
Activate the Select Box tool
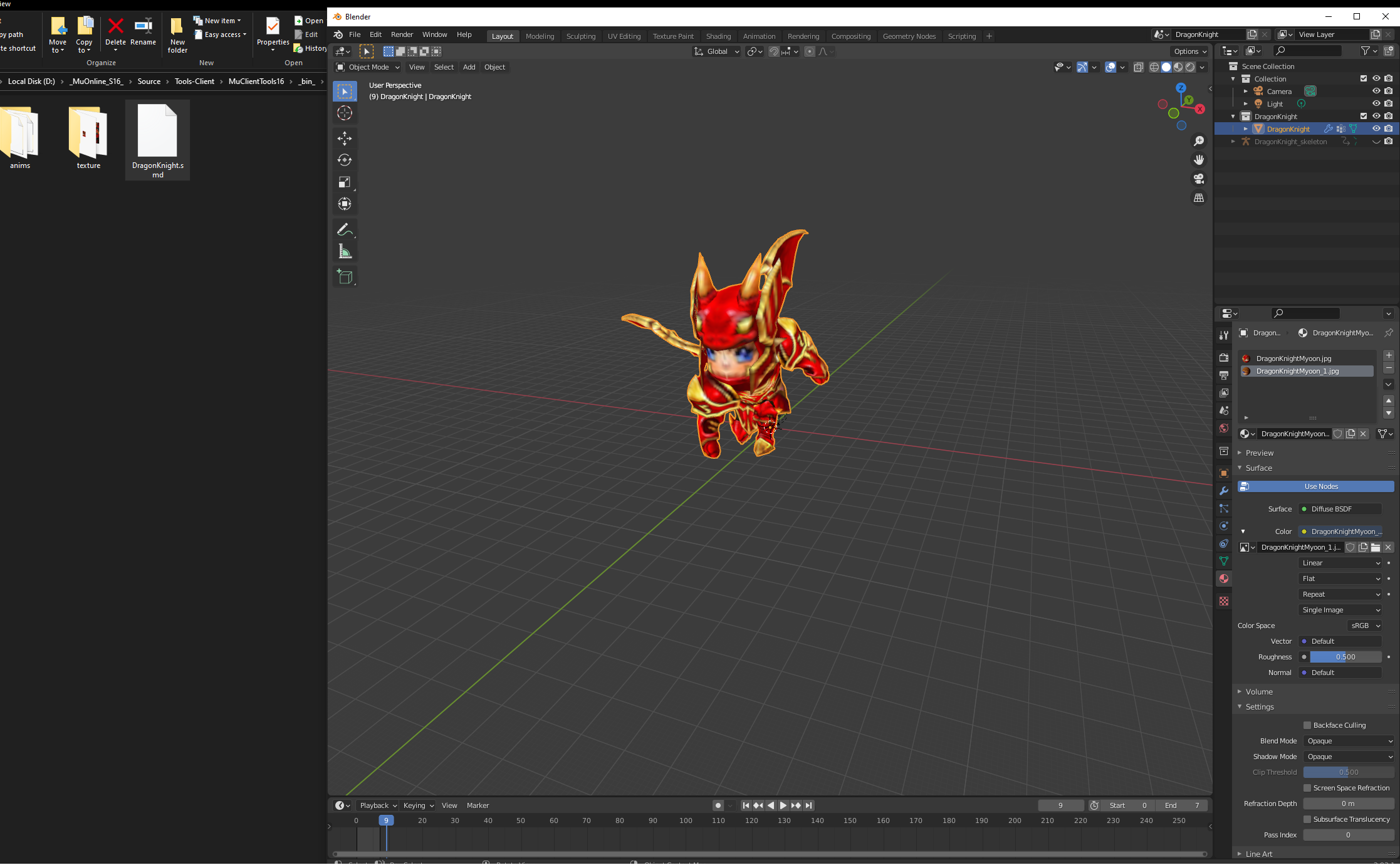click(345, 92)
